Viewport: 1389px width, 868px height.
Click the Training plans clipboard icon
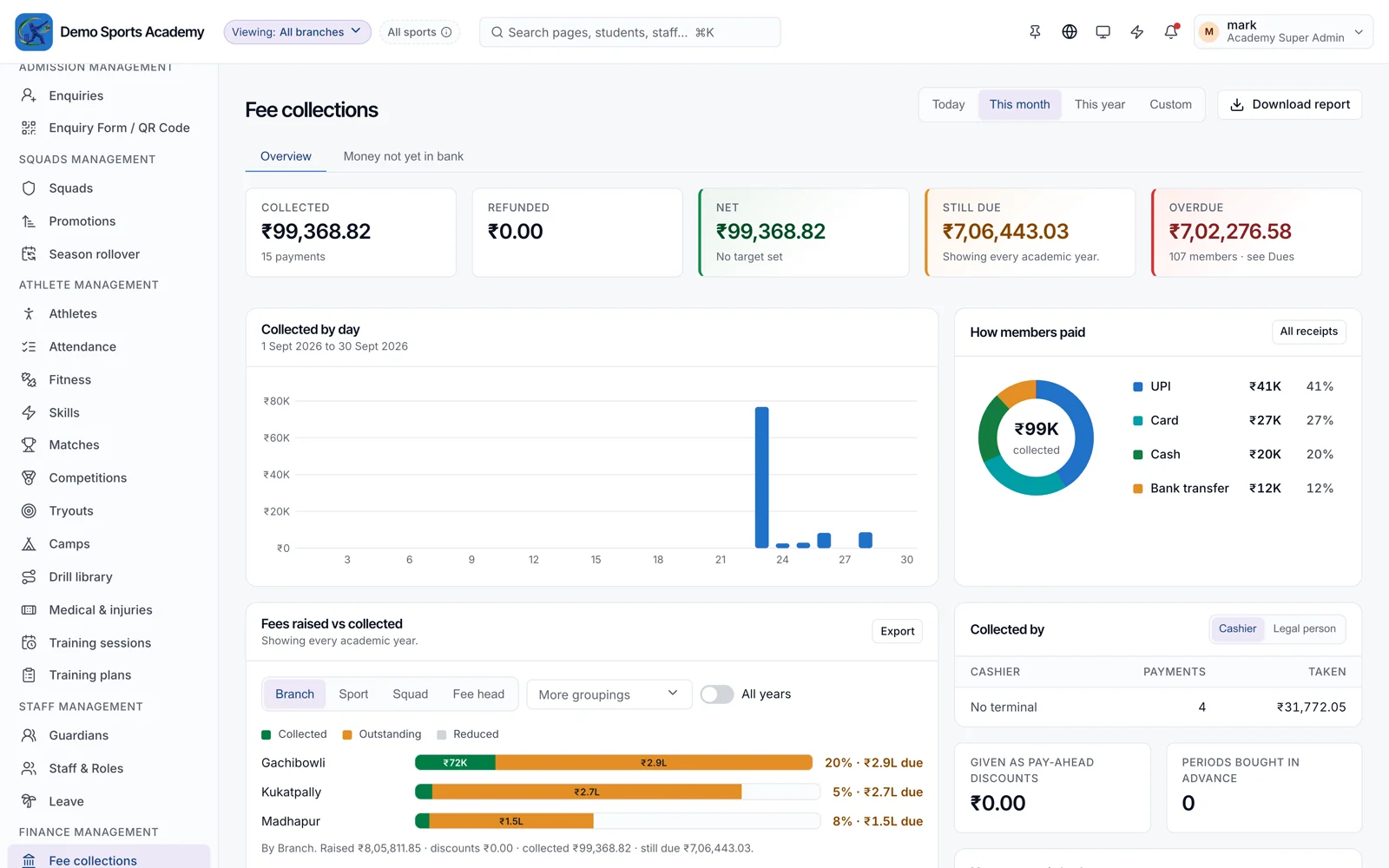[29, 674]
